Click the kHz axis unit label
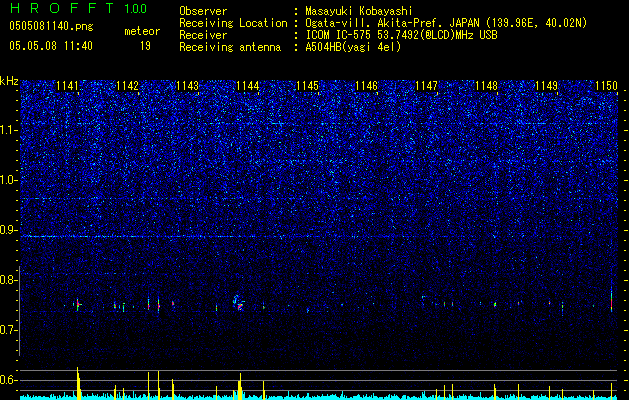Screen dimensions: 629x400 pos(9,81)
